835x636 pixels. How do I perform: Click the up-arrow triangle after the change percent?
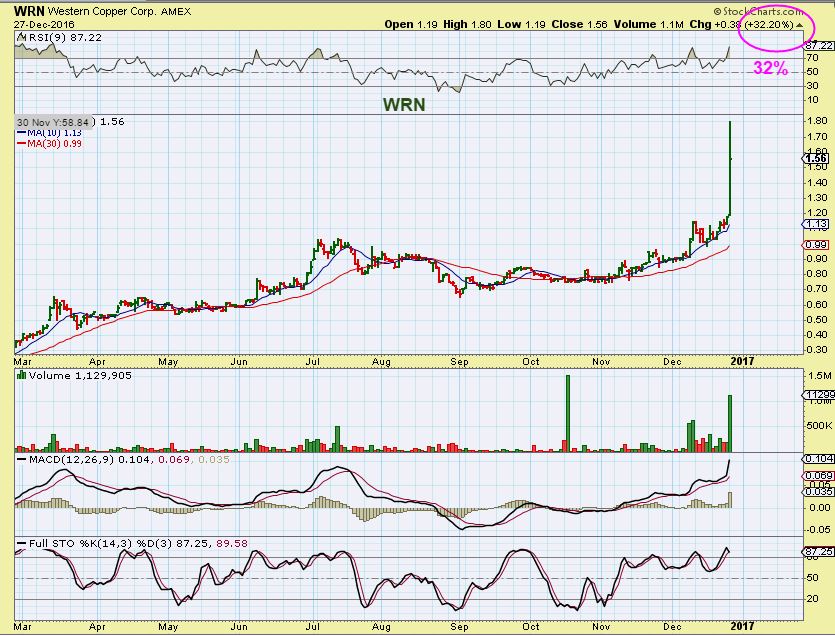coord(799,25)
